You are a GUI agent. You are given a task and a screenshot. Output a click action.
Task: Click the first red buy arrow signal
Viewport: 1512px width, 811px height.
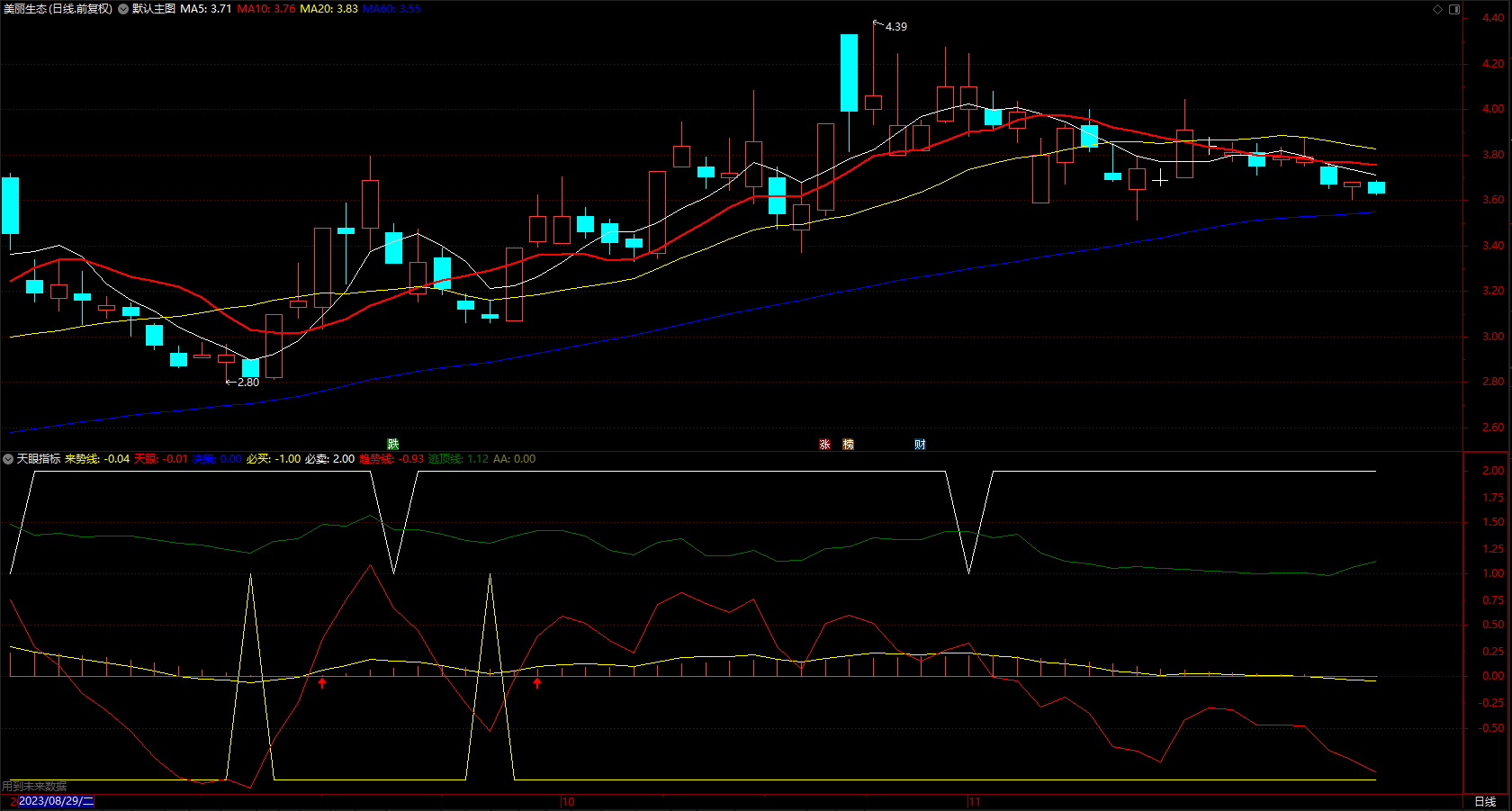322,683
